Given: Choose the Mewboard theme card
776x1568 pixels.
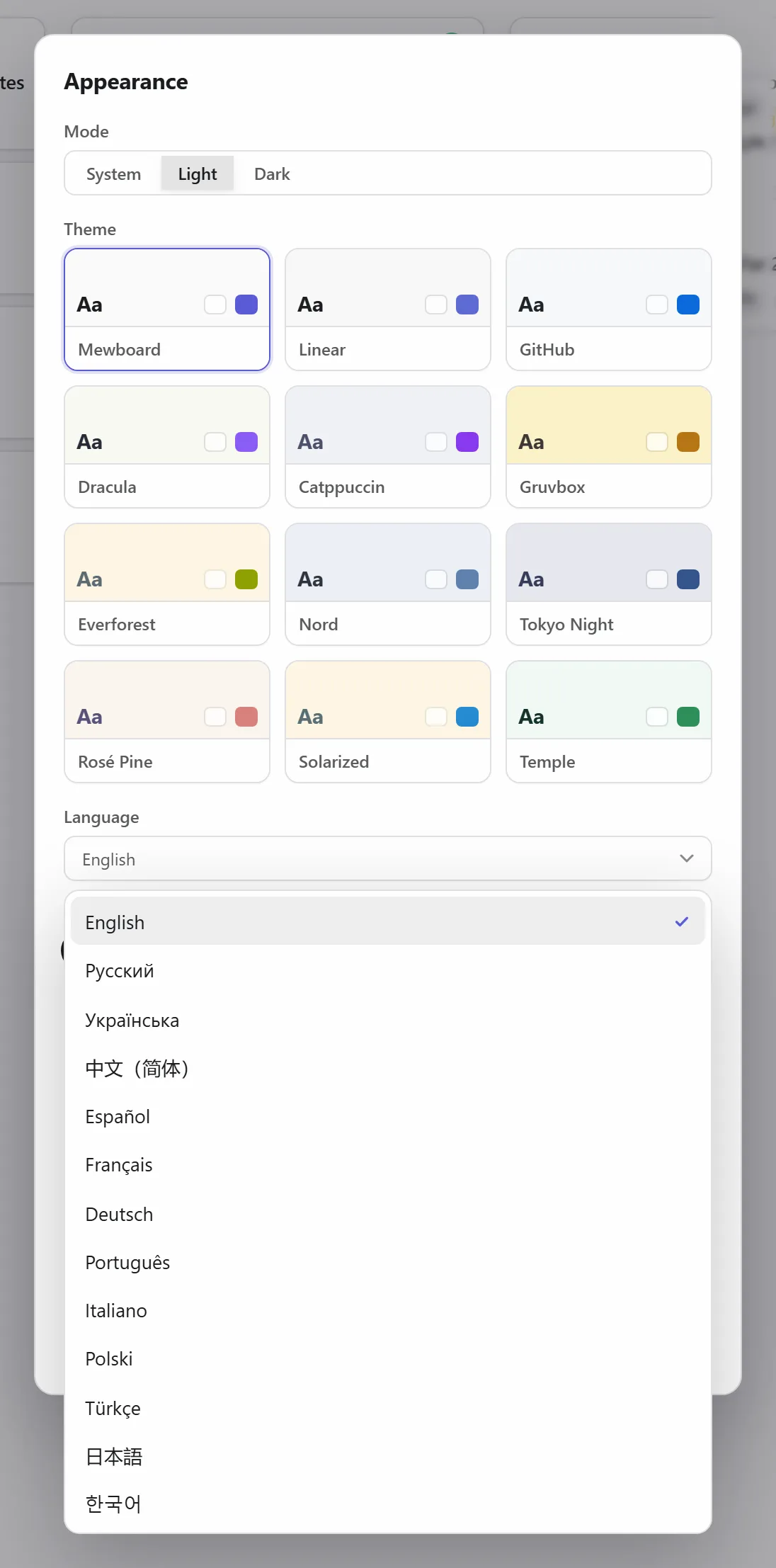Looking at the screenshot, I should (167, 309).
